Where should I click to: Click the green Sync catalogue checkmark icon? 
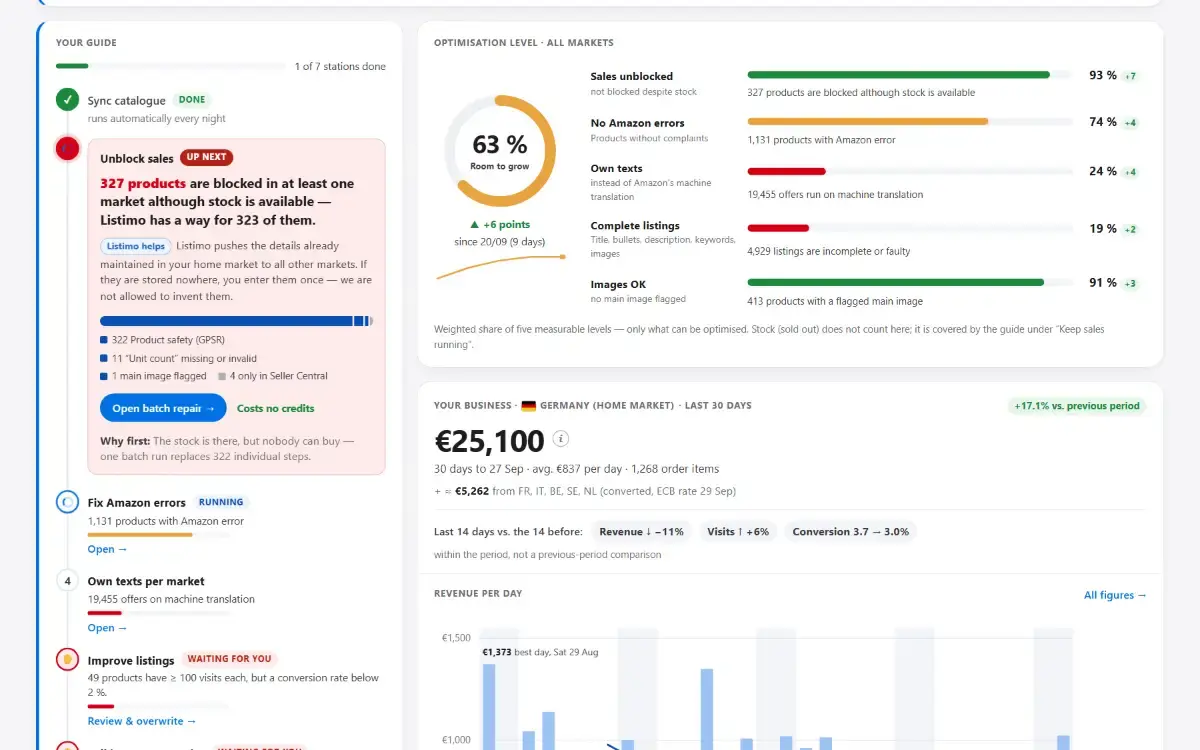point(67,99)
